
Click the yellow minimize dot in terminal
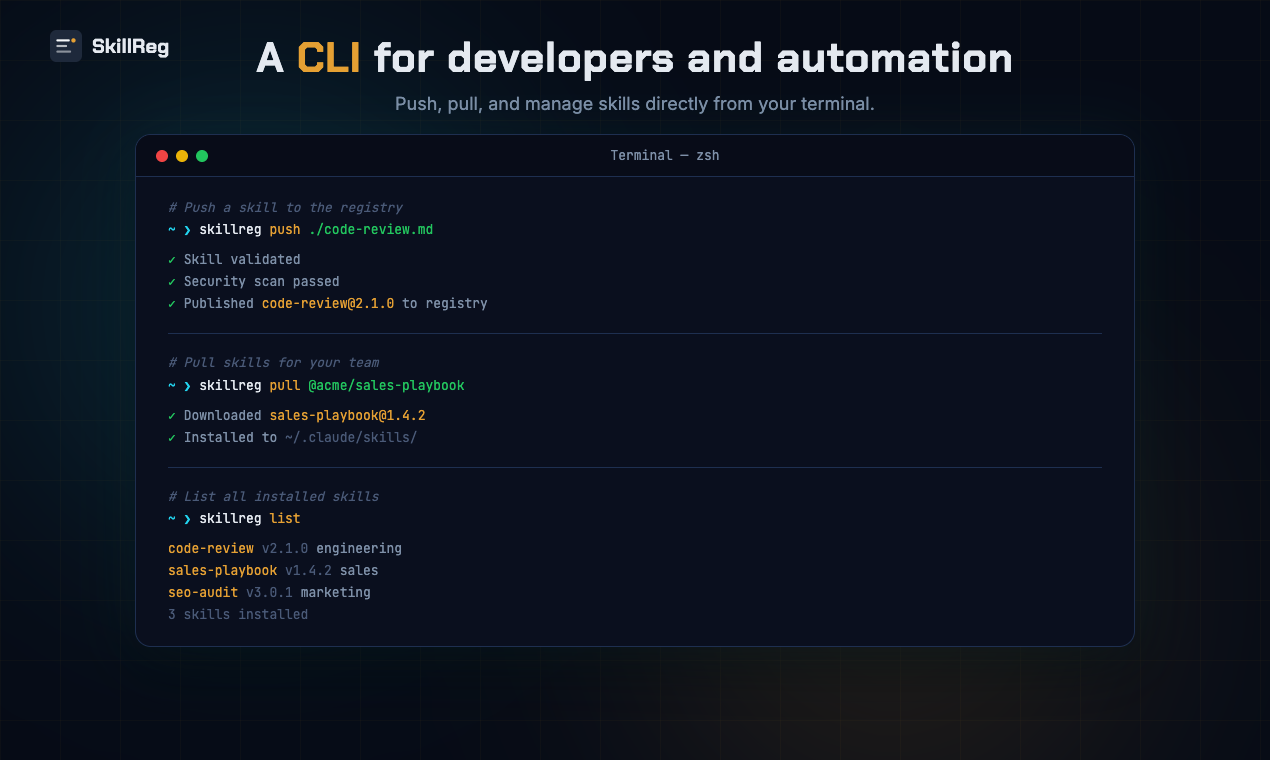coord(182,156)
